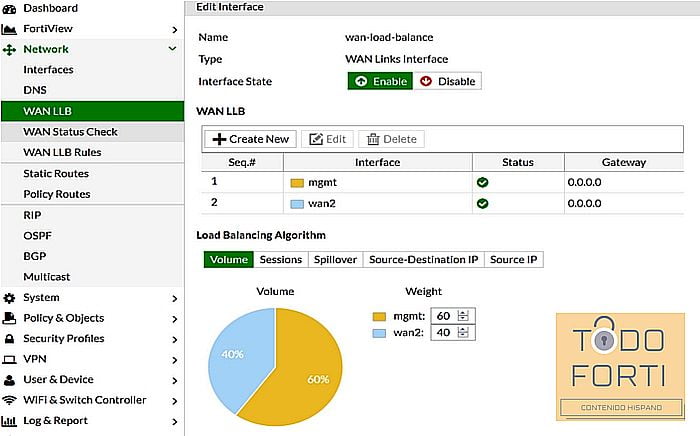The height and width of the screenshot is (436, 700).
Task: Click the Create New button
Action: 250,139
